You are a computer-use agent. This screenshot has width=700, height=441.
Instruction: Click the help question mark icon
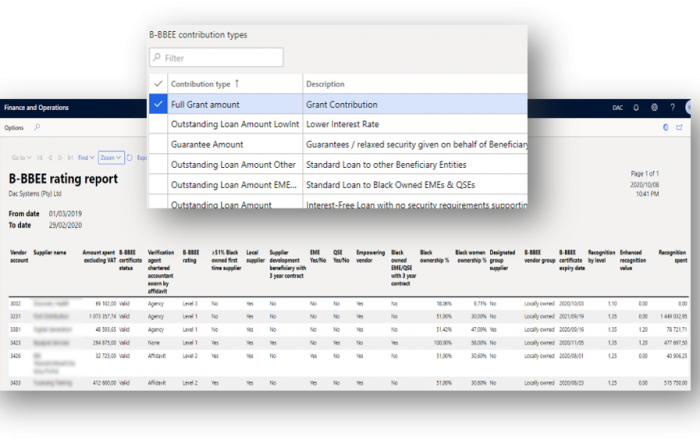672,107
